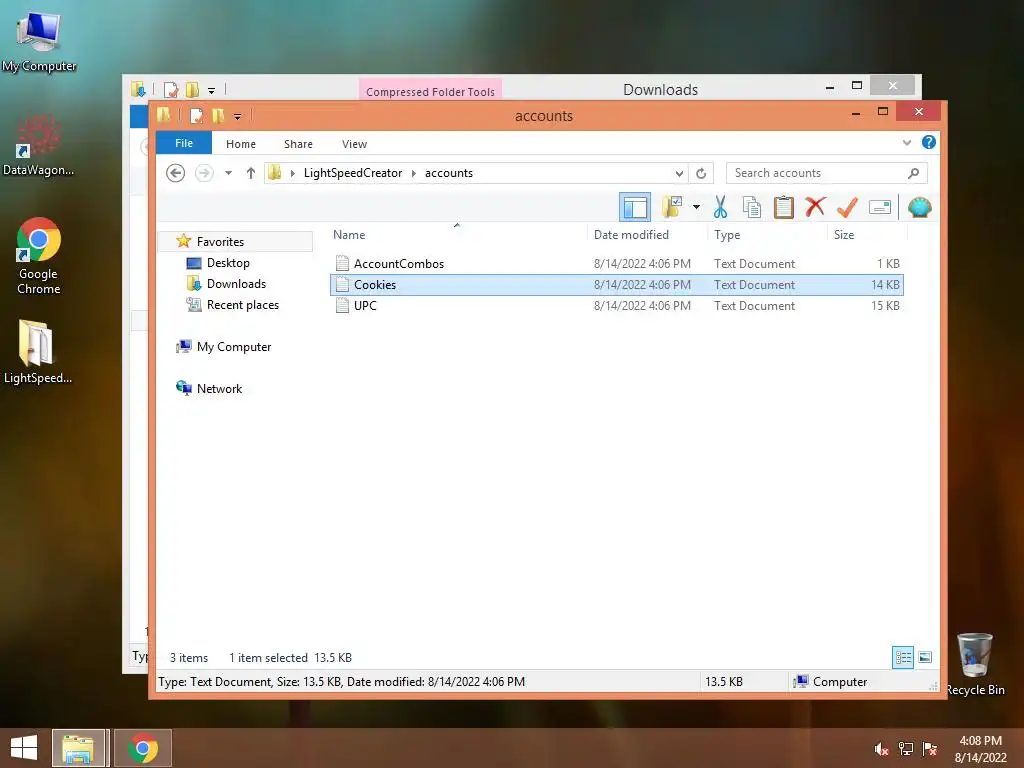Click accounts in the address path
This screenshot has height=768, width=1024.
(x=449, y=173)
